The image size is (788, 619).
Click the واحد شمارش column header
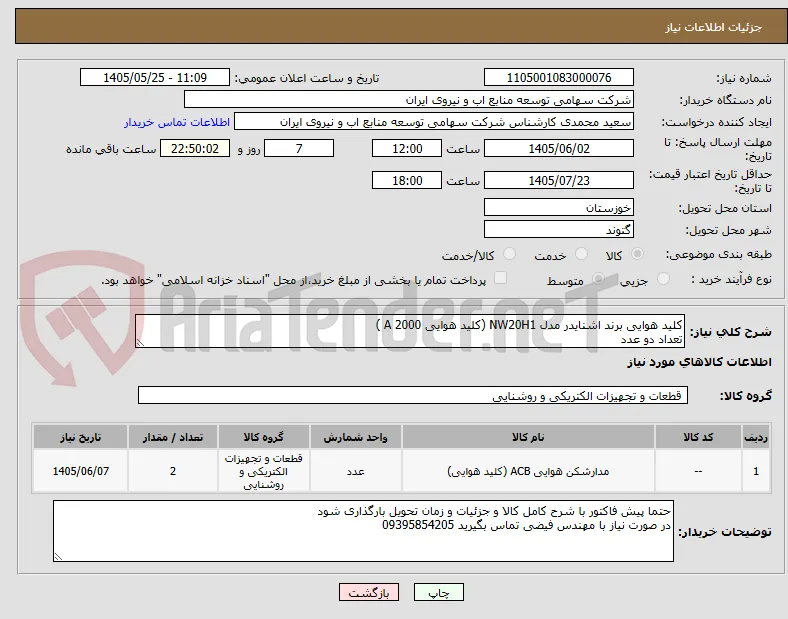[356, 437]
